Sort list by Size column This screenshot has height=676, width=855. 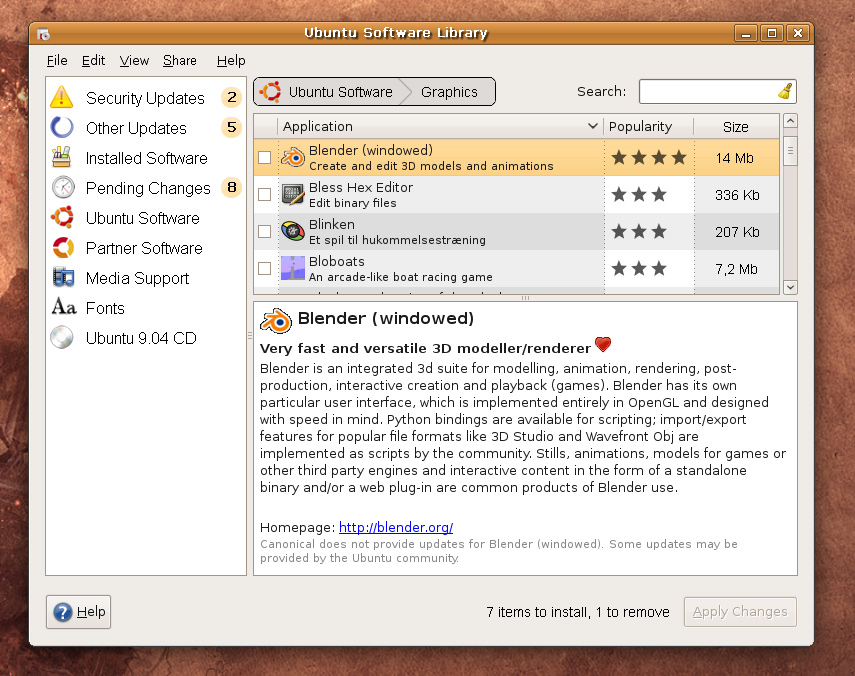736,126
